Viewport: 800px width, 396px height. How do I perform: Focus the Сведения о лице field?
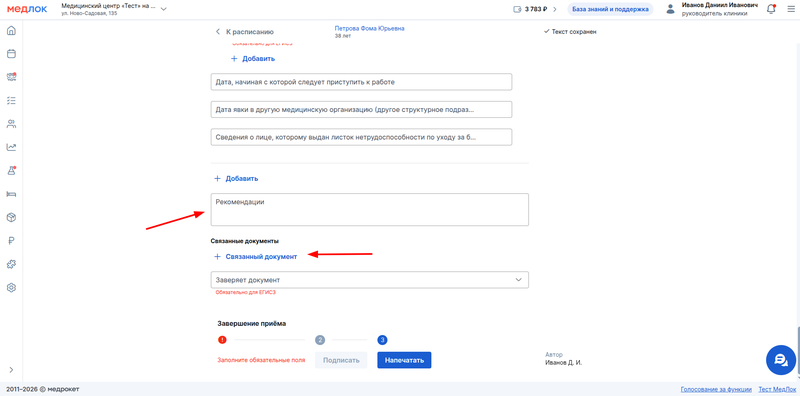click(x=361, y=137)
